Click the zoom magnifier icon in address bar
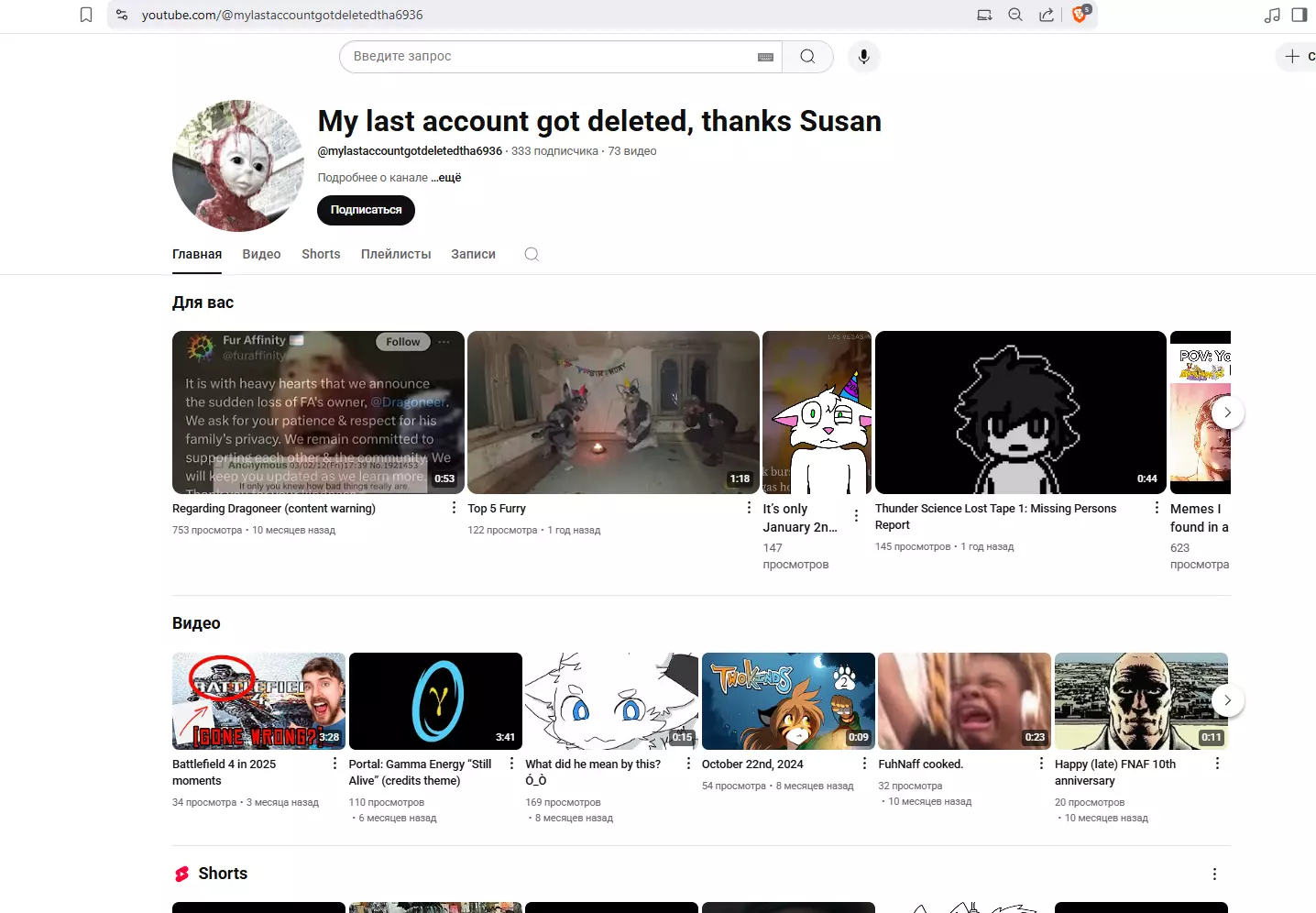Image resolution: width=1316 pixels, height=913 pixels. [1015, 15]
